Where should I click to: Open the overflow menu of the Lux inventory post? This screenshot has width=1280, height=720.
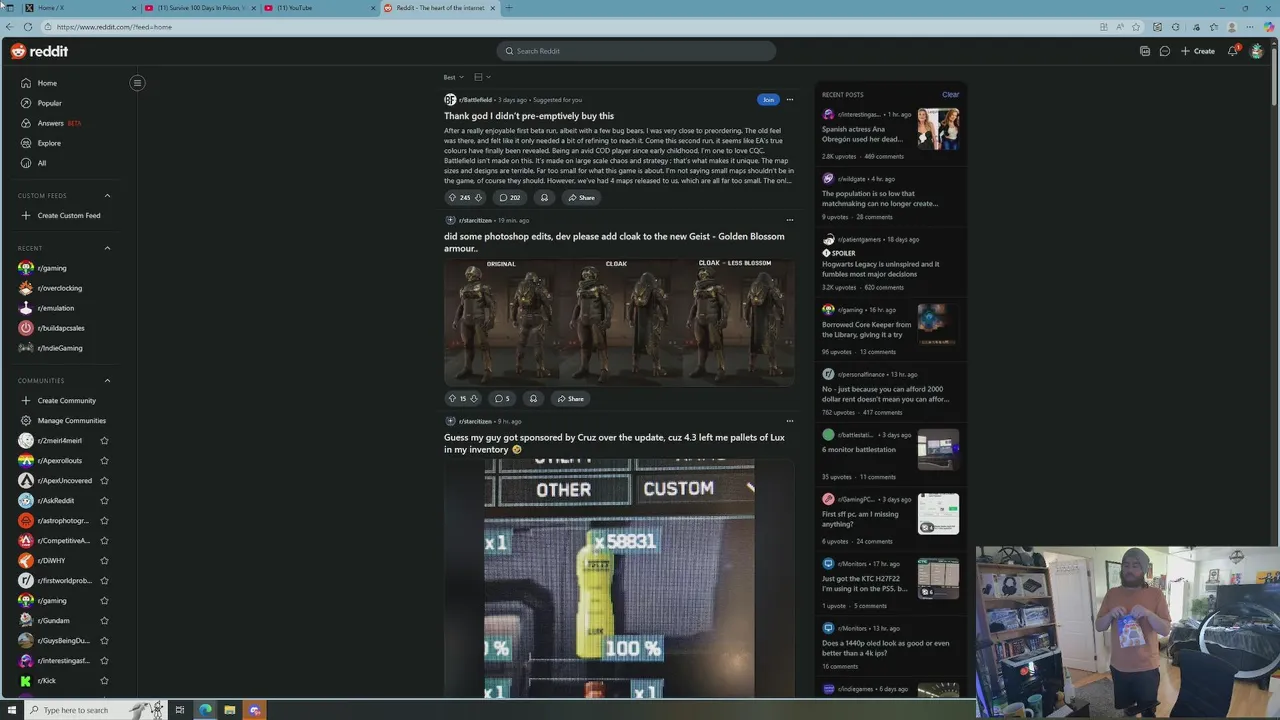coord(789,421)
